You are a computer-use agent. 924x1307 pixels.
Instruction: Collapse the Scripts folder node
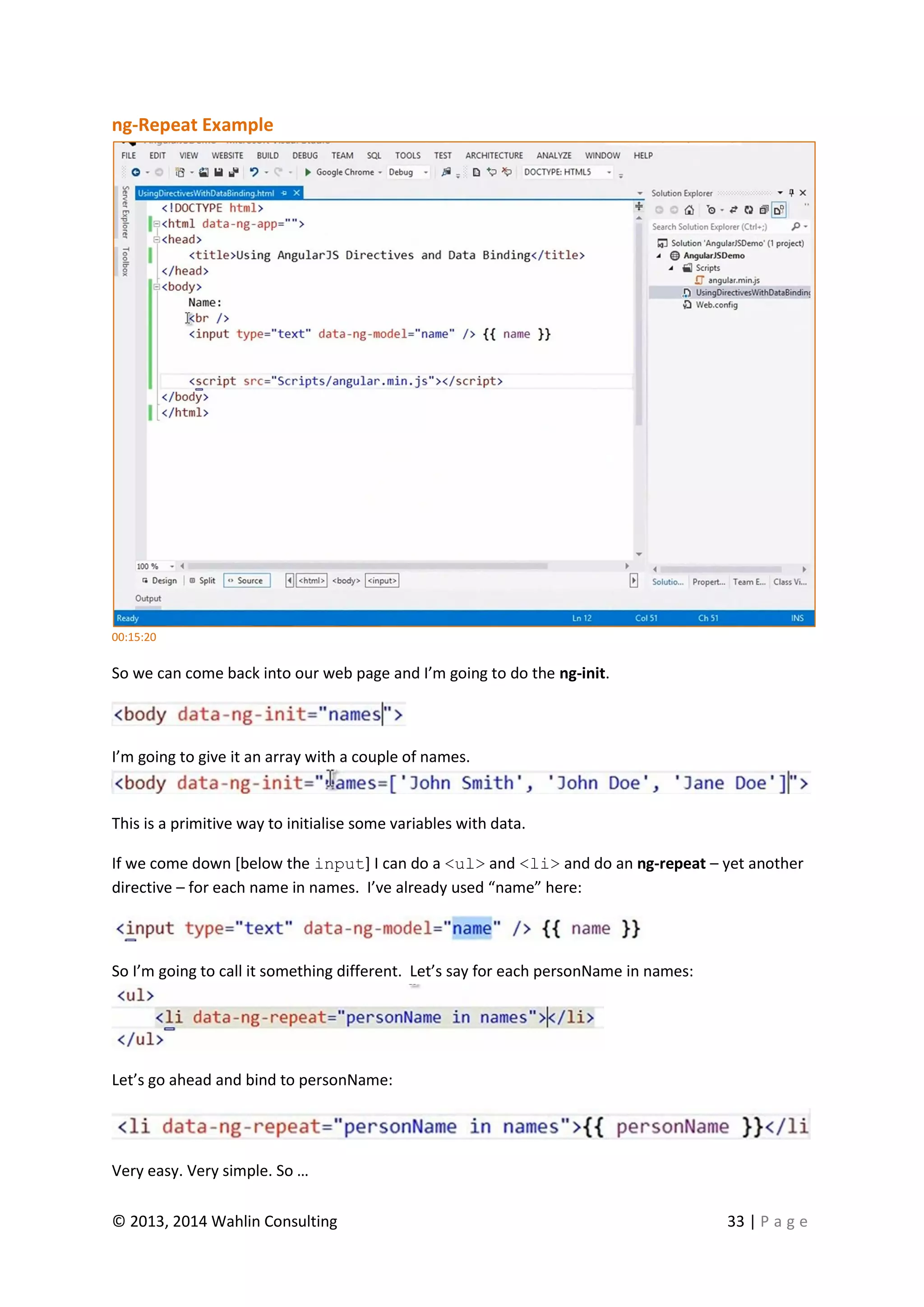671,268
